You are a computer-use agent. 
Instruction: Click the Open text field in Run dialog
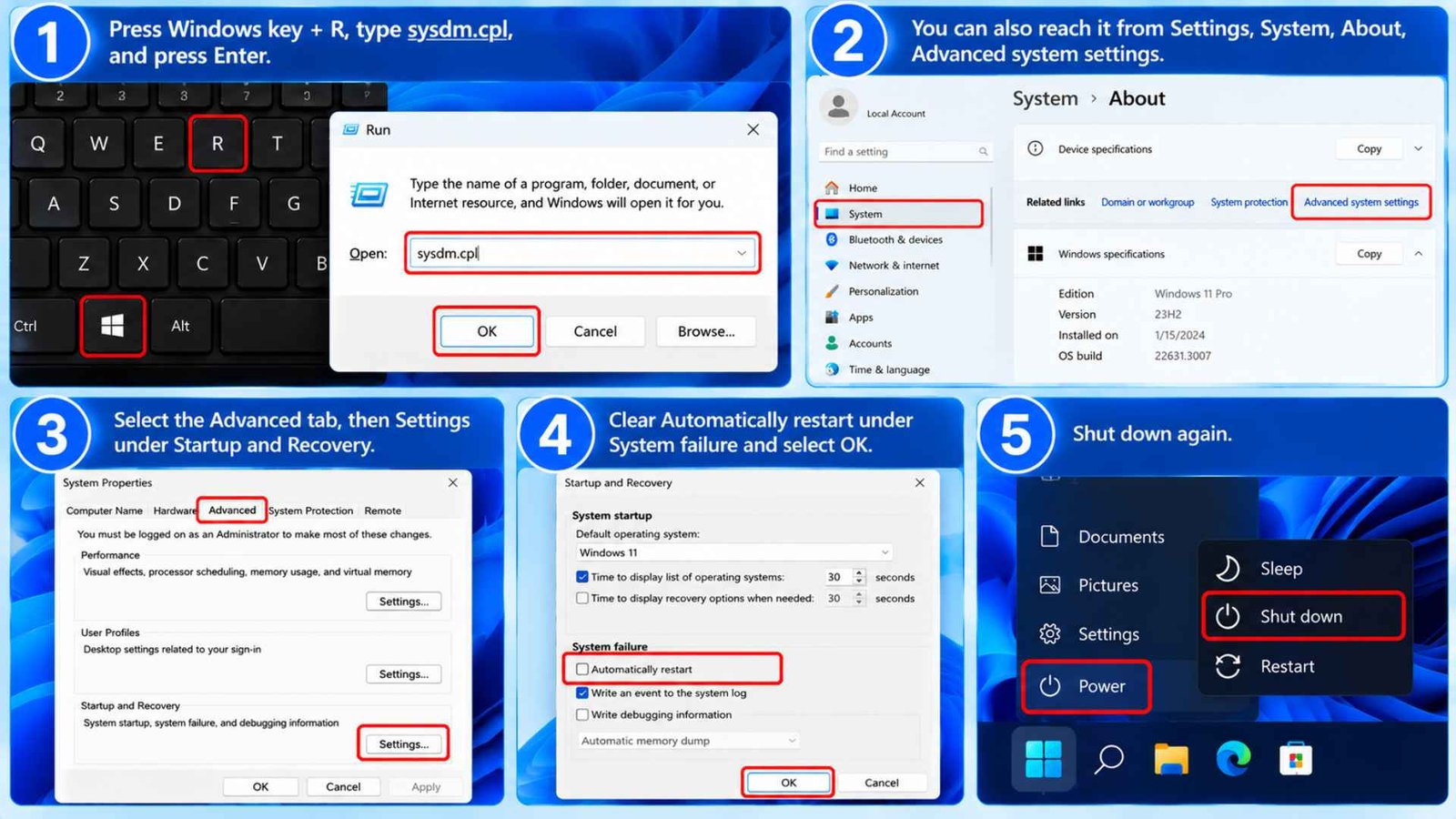[x=583, y=254]
